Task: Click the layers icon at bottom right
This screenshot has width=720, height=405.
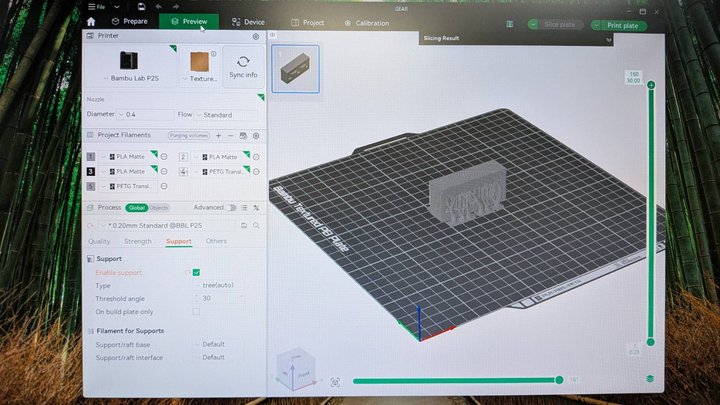Action: tap(650, 378)
